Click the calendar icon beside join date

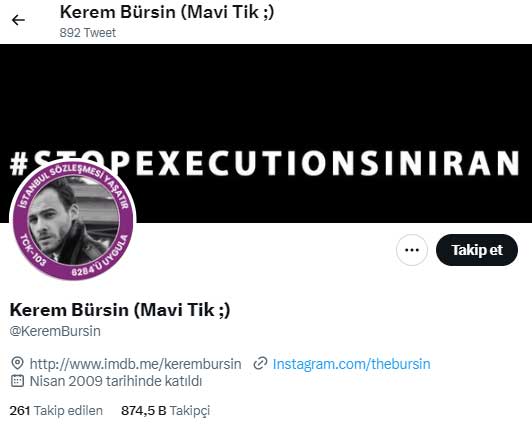coord(17,381)
